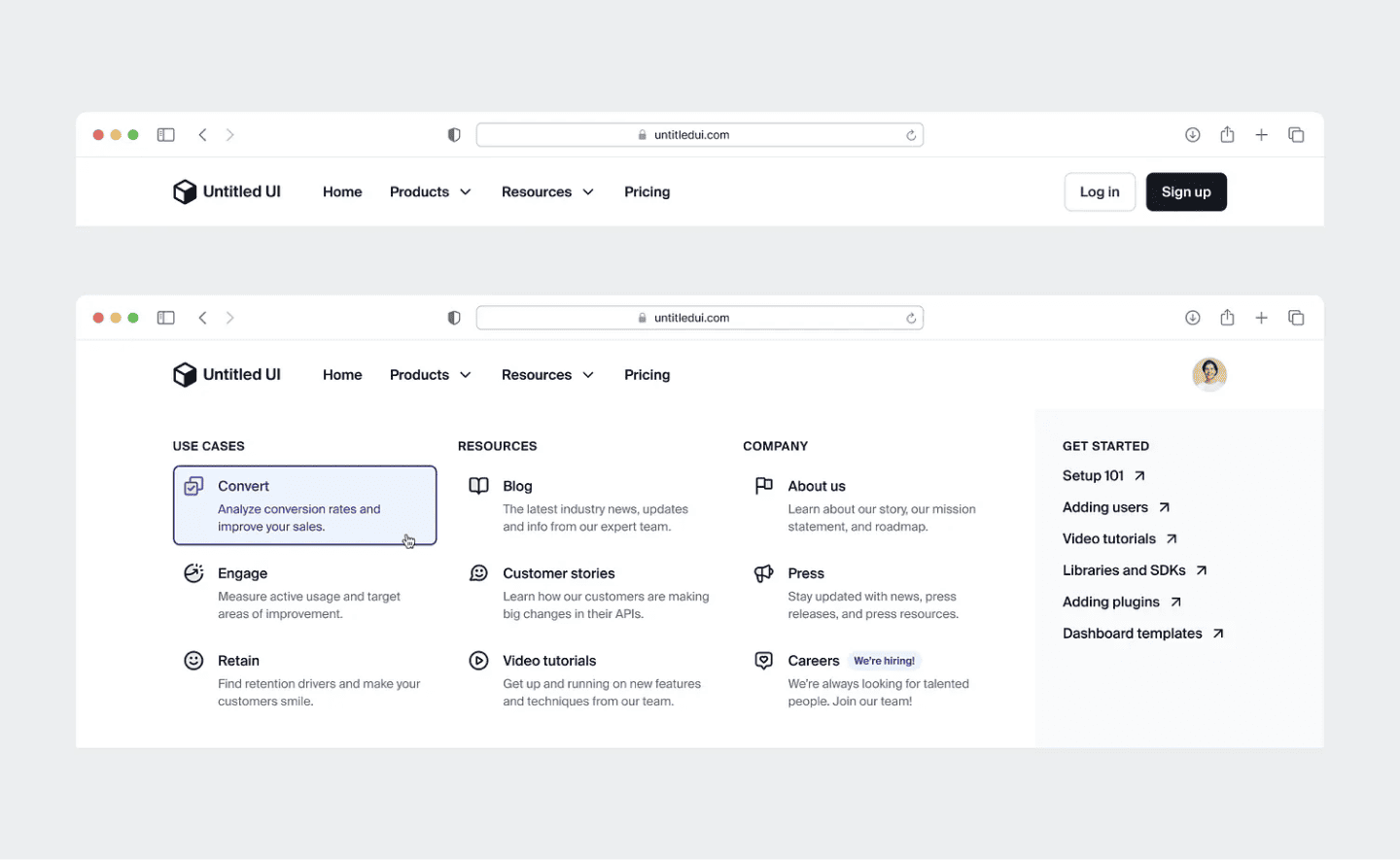1400x860 pixels.
Task: Collapse Products dropdown in the navbar with the avatar
Action: 430,375
